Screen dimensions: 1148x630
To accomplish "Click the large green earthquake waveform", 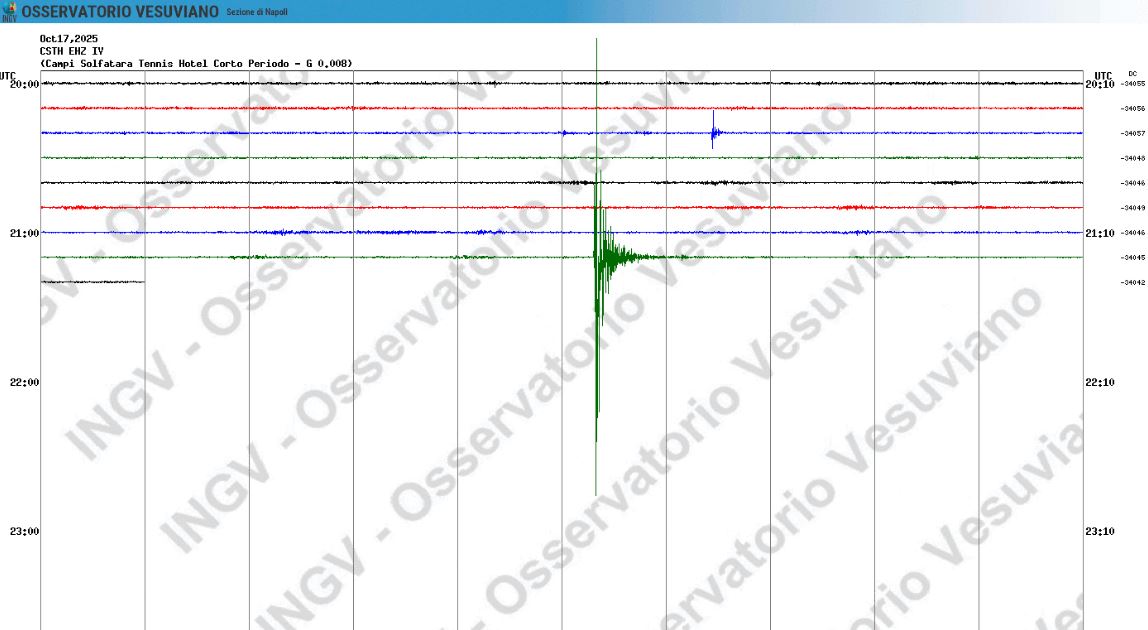I will tap(597, 300).
